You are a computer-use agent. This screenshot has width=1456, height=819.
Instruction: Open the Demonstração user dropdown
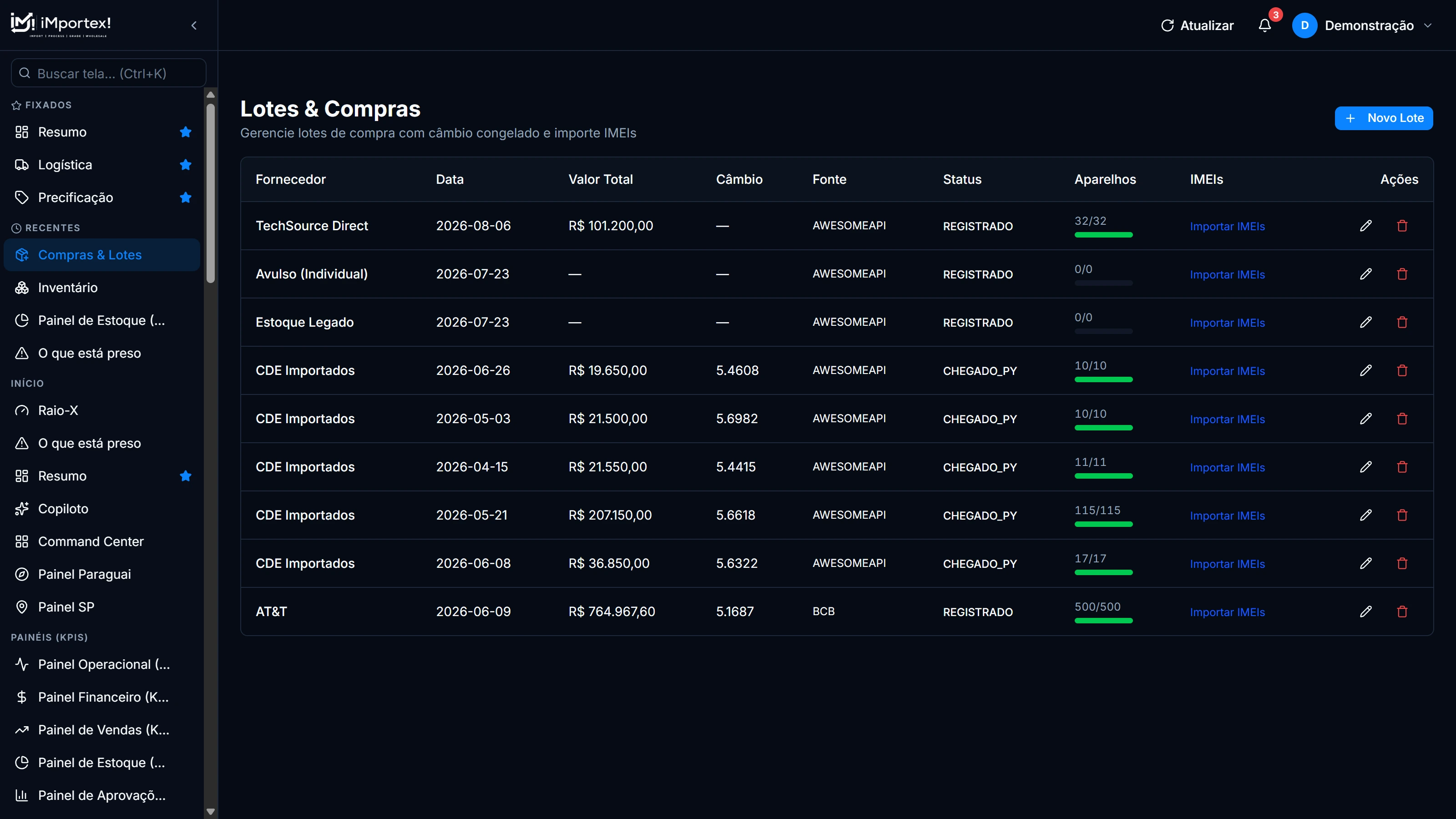click(x=1363, y=25)
